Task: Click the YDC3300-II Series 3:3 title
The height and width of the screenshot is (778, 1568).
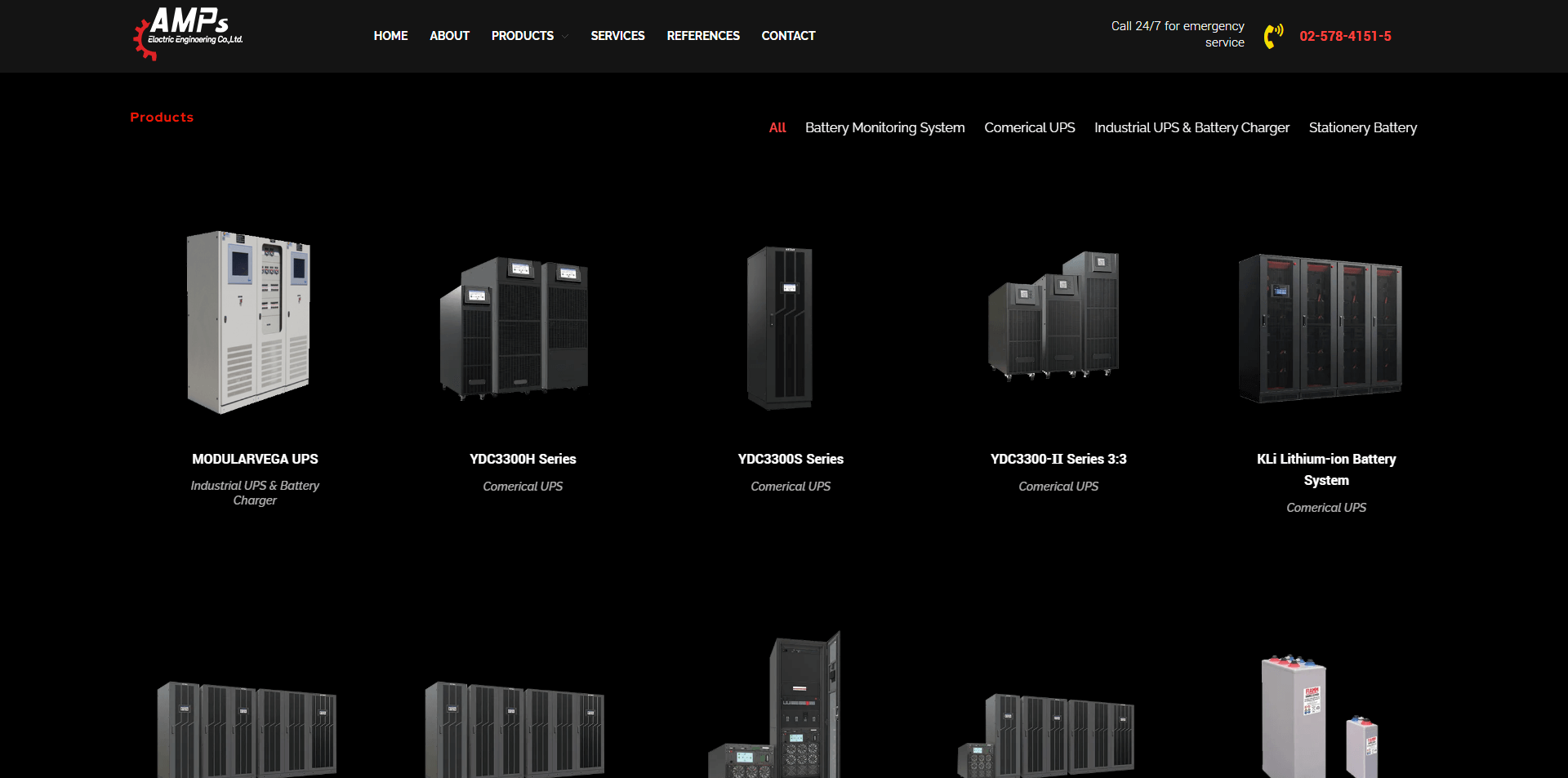Action: coord(1058,459)
